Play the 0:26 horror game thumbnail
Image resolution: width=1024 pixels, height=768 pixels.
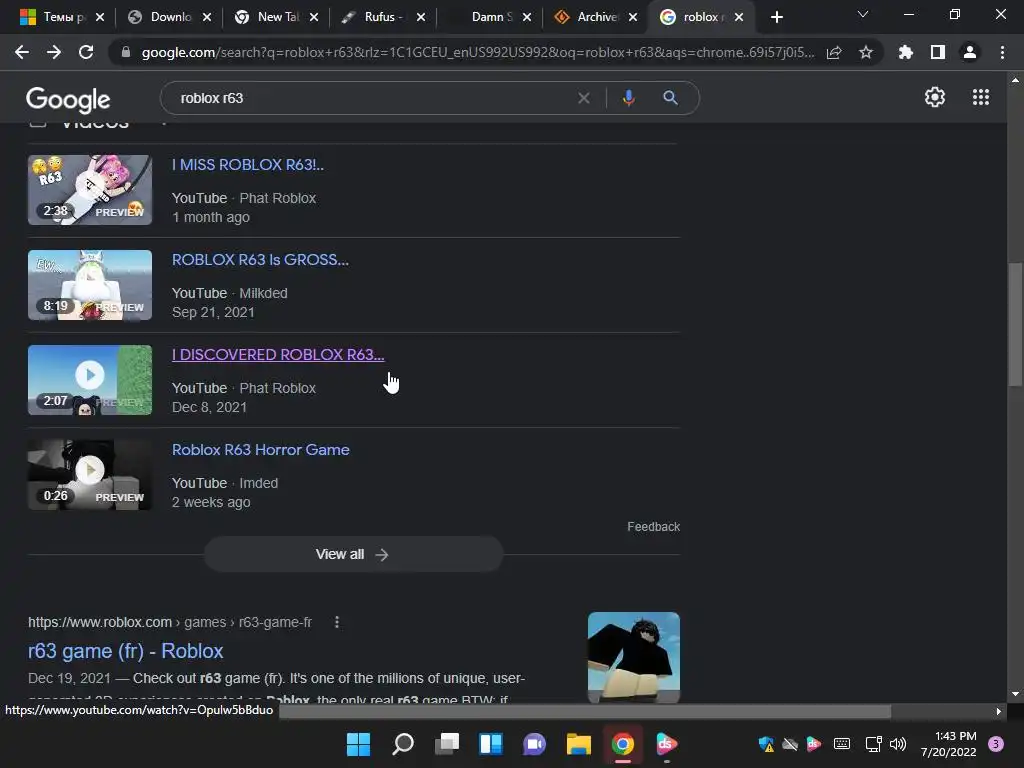[x=90, y=475]
